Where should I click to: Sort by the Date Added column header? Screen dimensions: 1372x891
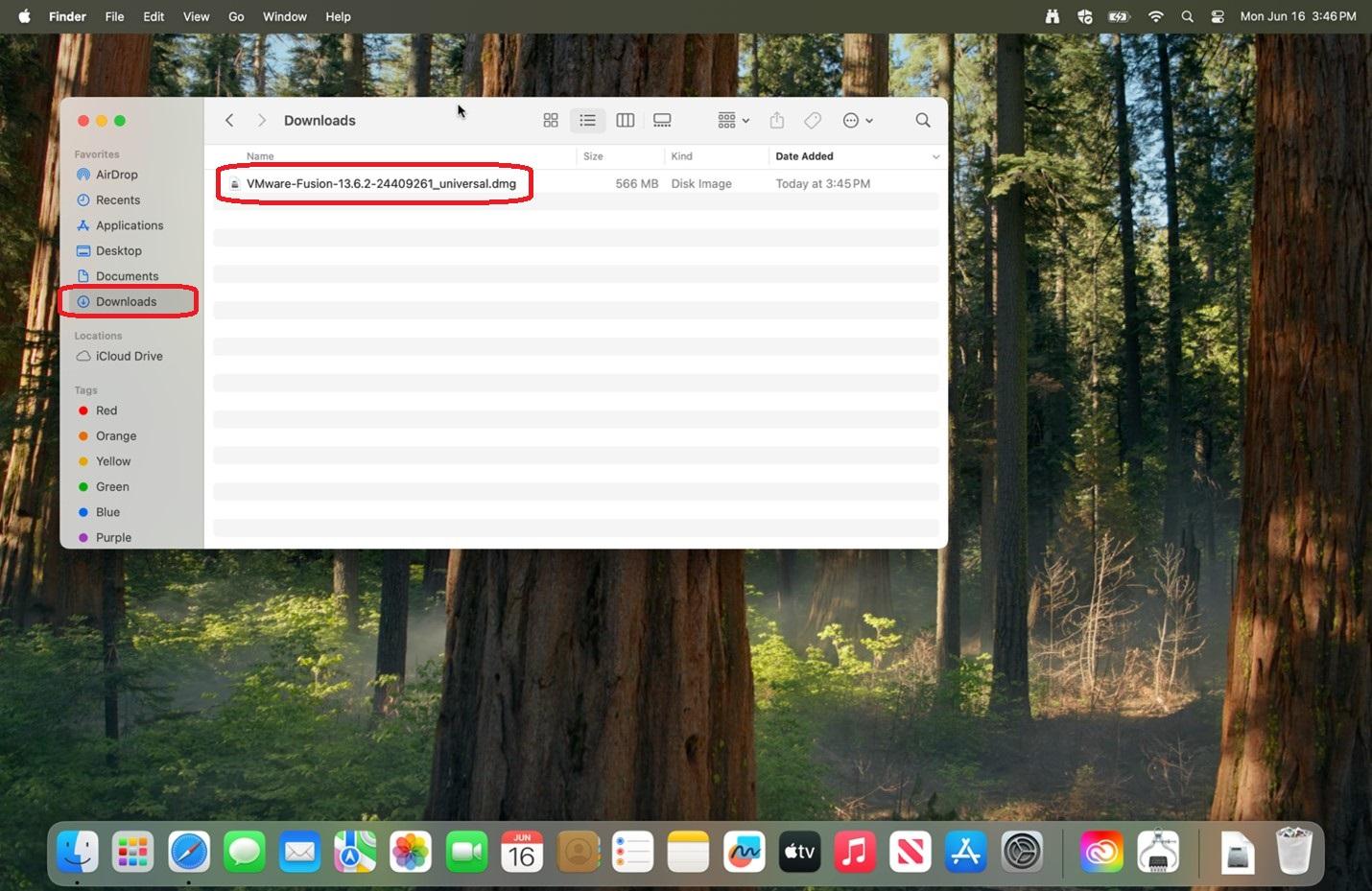(804, 156)
